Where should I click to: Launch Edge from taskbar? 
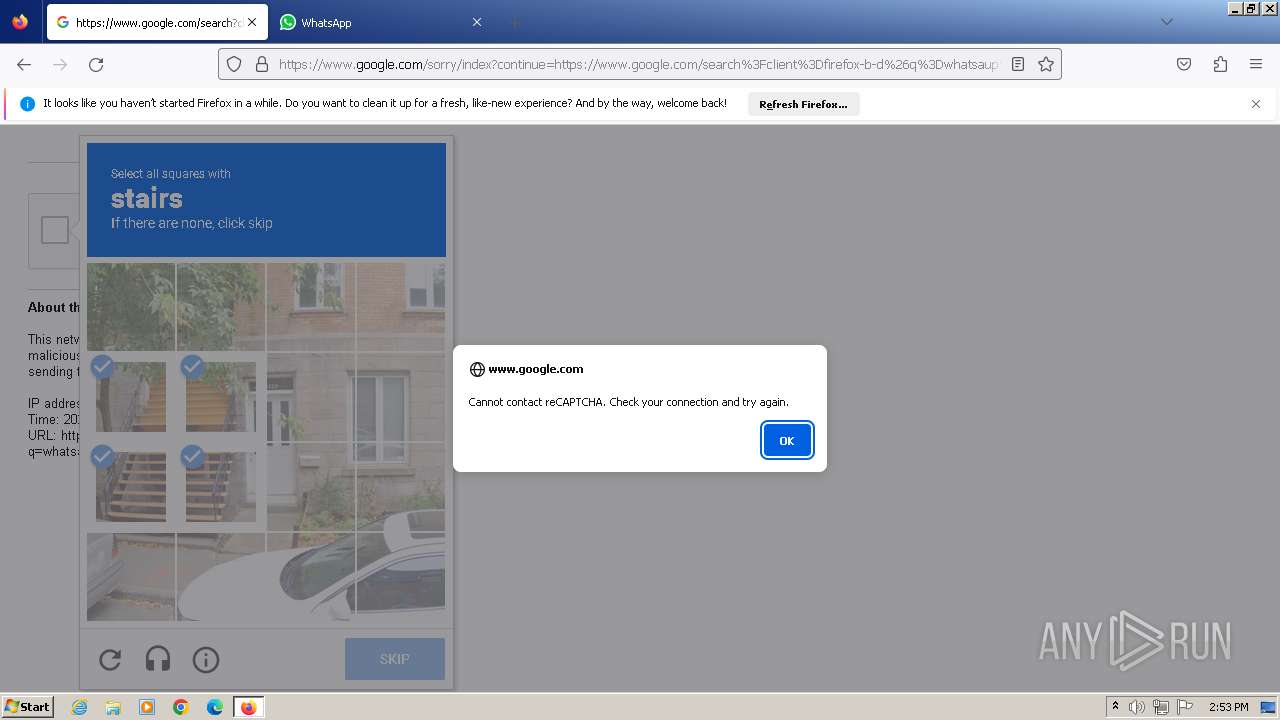[x=215, y=707]
